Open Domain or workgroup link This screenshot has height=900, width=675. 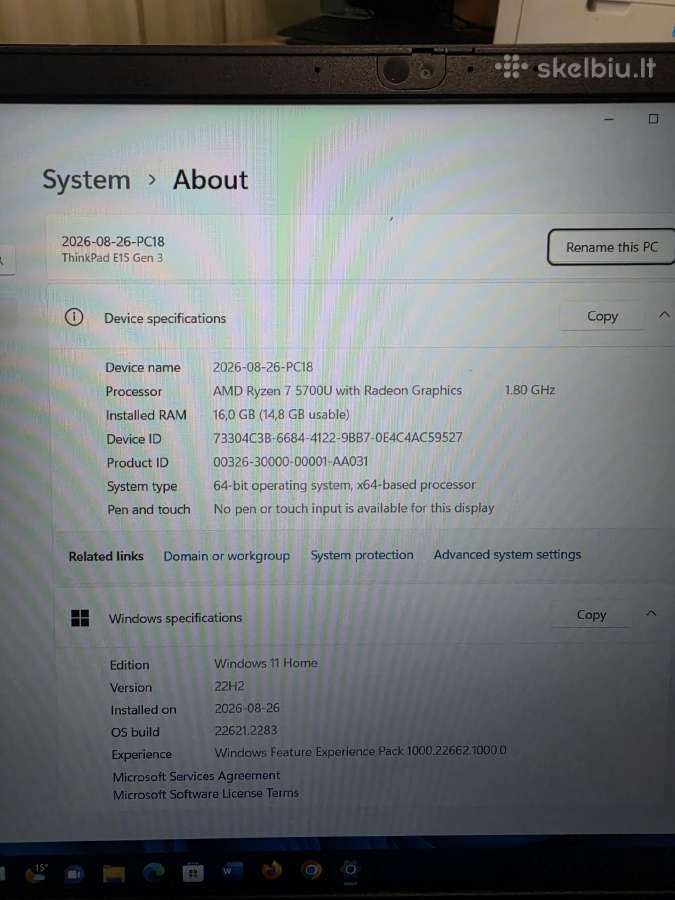tap(227, 556)
